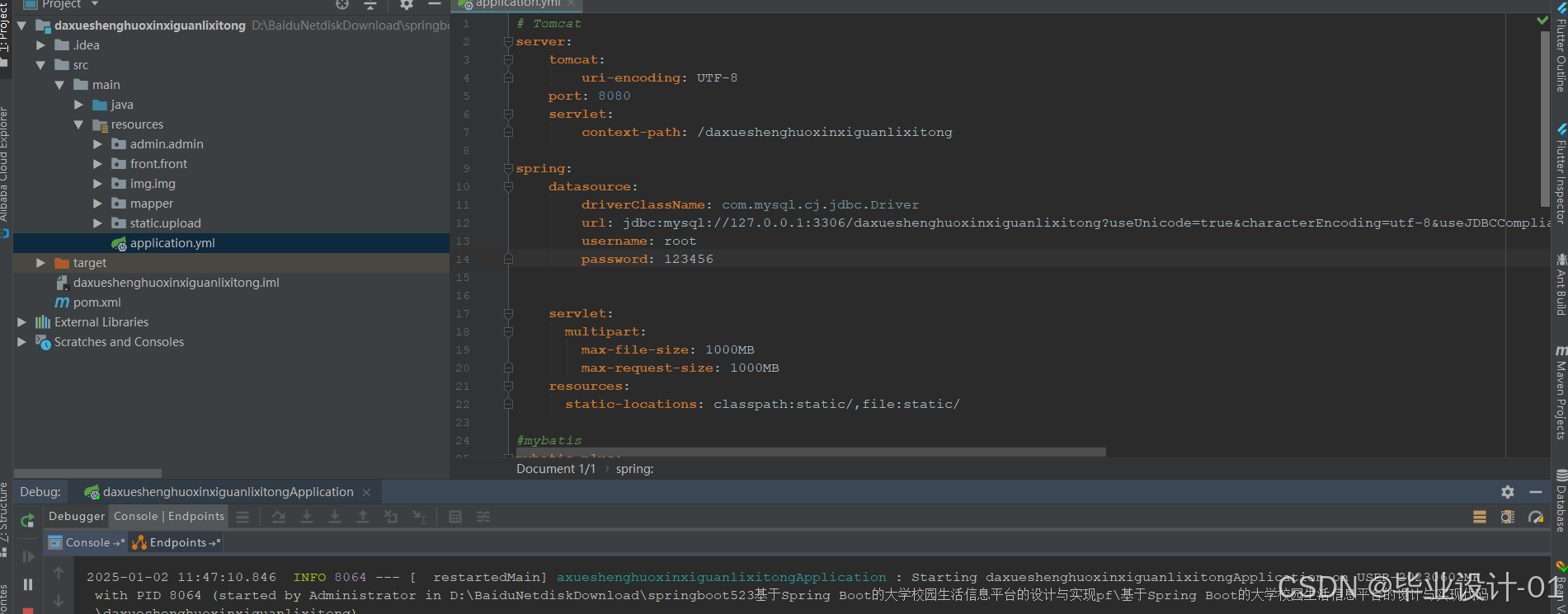1568x614 pixels.
Task: Expand the .idea folder
Action: point(40,45)
